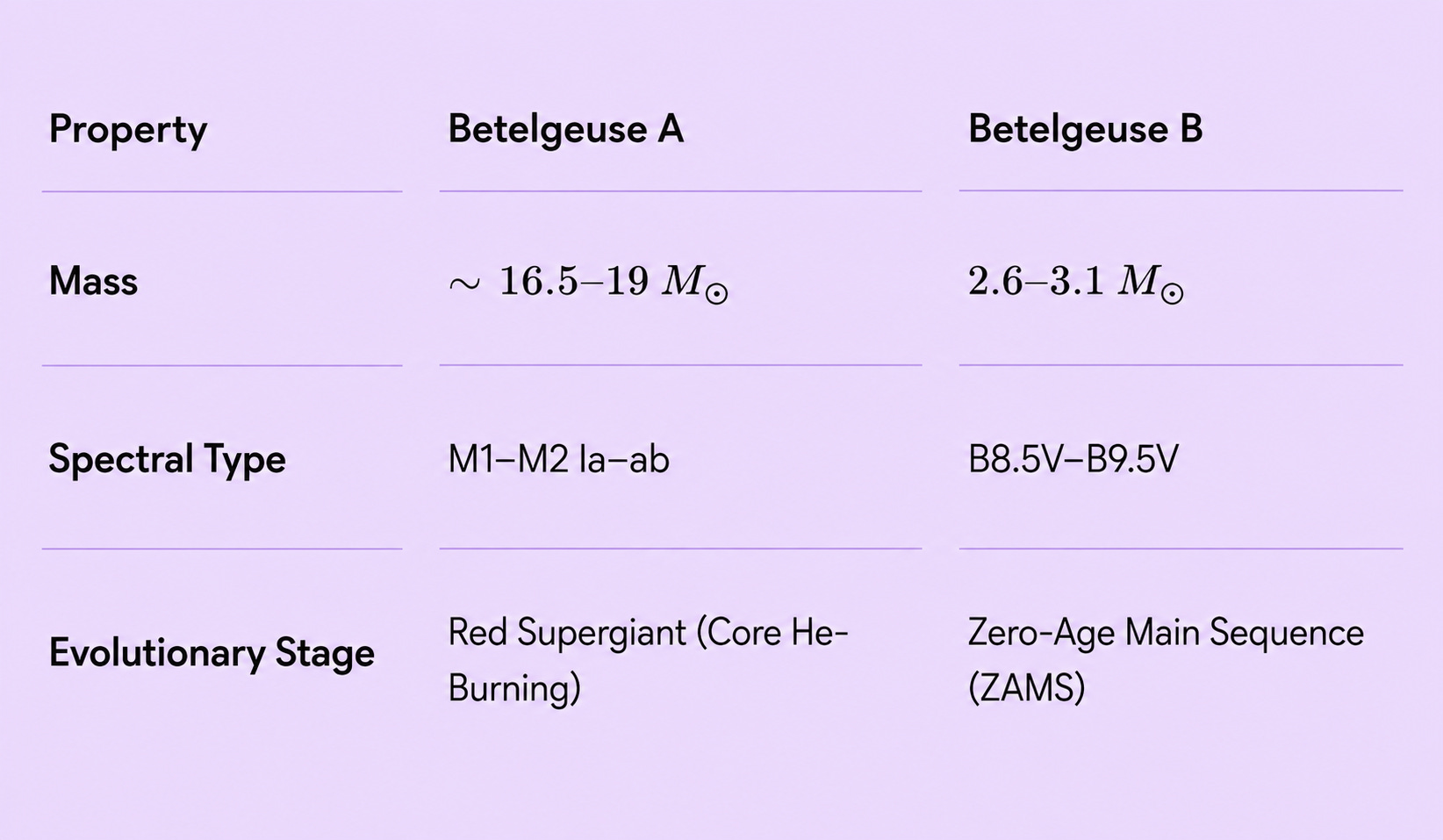
Task: Click the word Burning) in Betelgeuse A column
Action: [x=514, y=688]
